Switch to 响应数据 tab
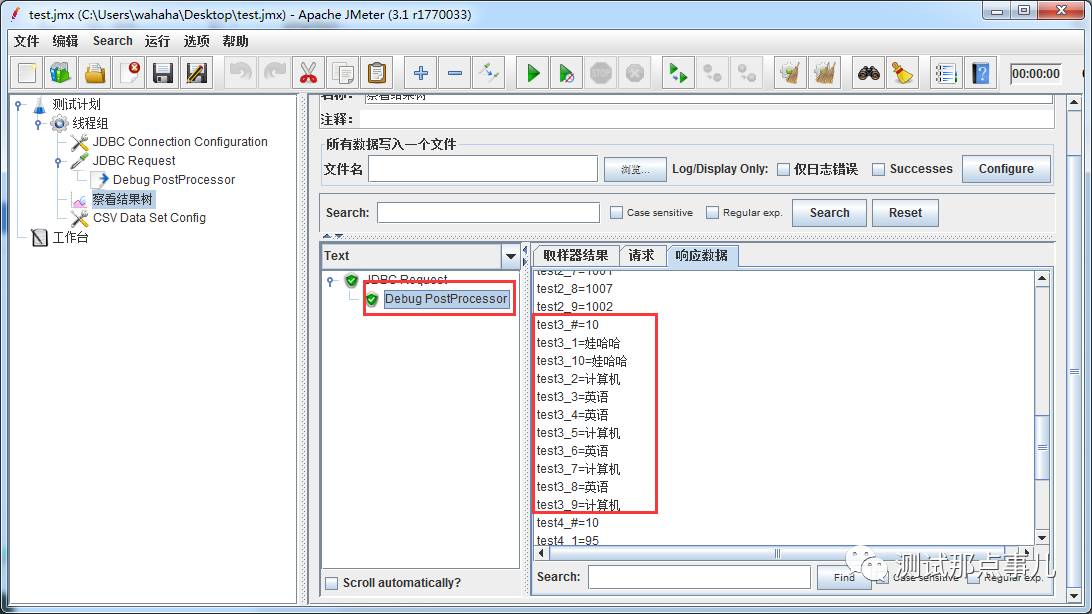This screenshot has height=614, width=1092. click(702, 255)
